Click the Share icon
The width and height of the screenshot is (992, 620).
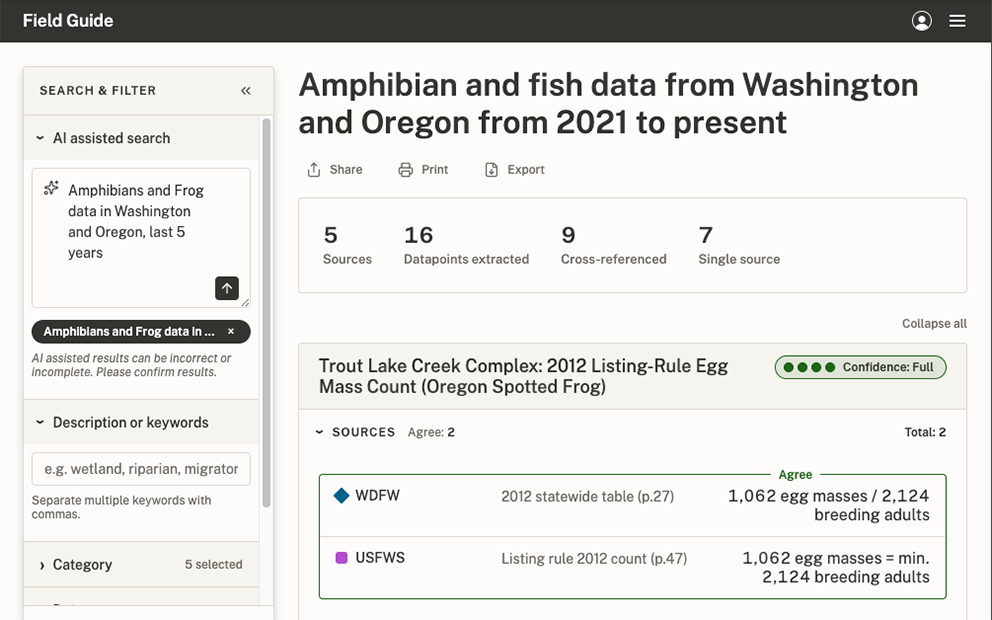314,170
